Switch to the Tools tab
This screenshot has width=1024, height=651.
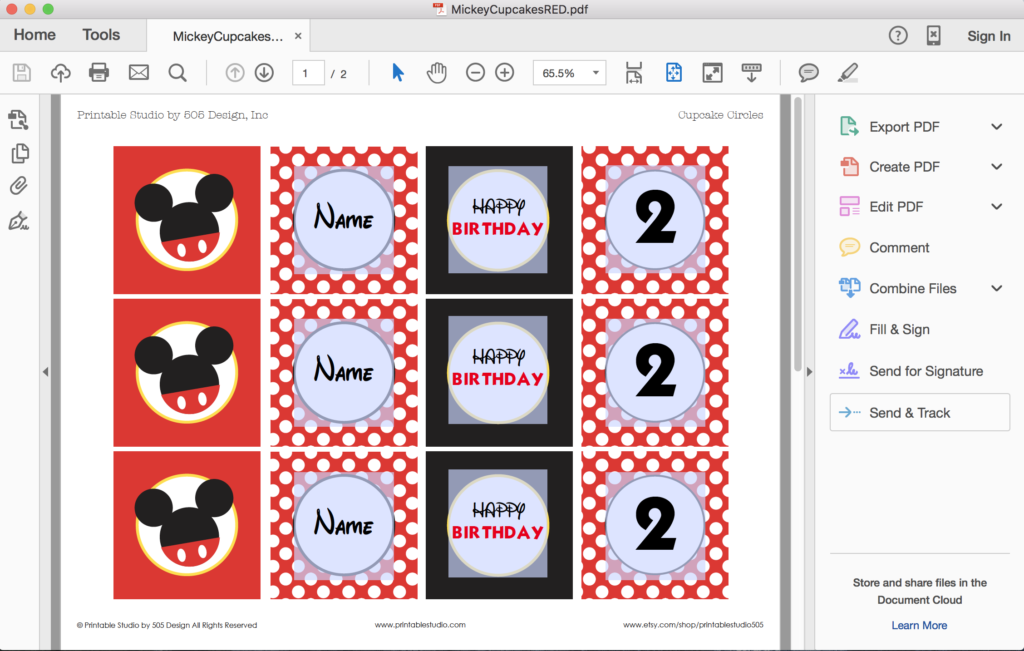tap(101, 35)
